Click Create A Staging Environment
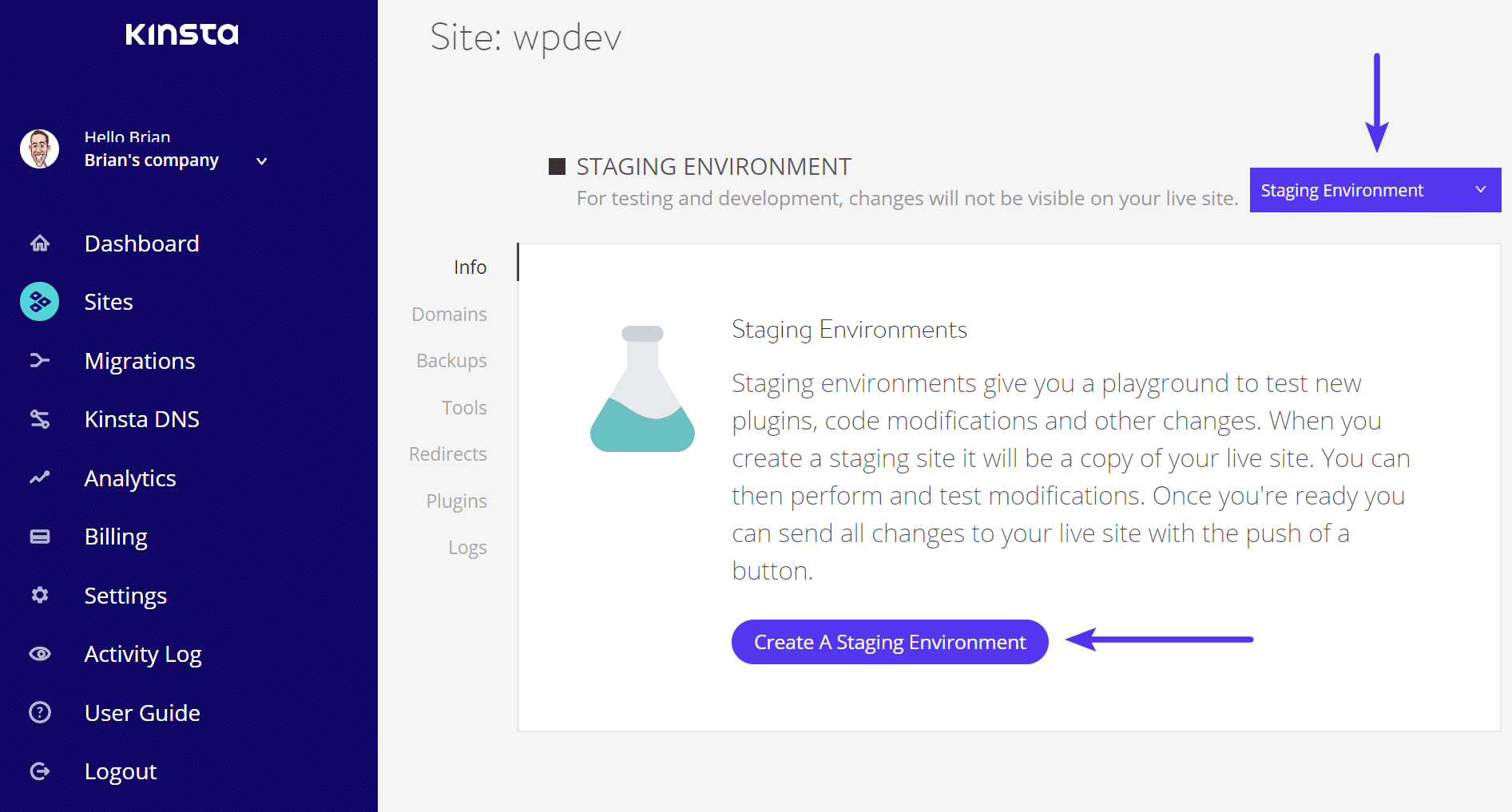 [x=889, y=641]
